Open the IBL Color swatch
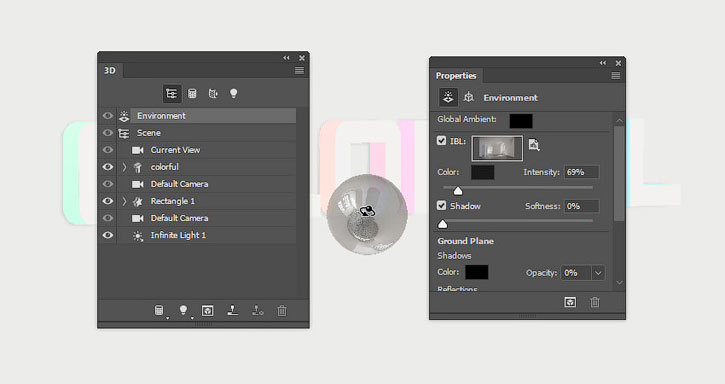725x384 pixels. (x=483, y=173)
